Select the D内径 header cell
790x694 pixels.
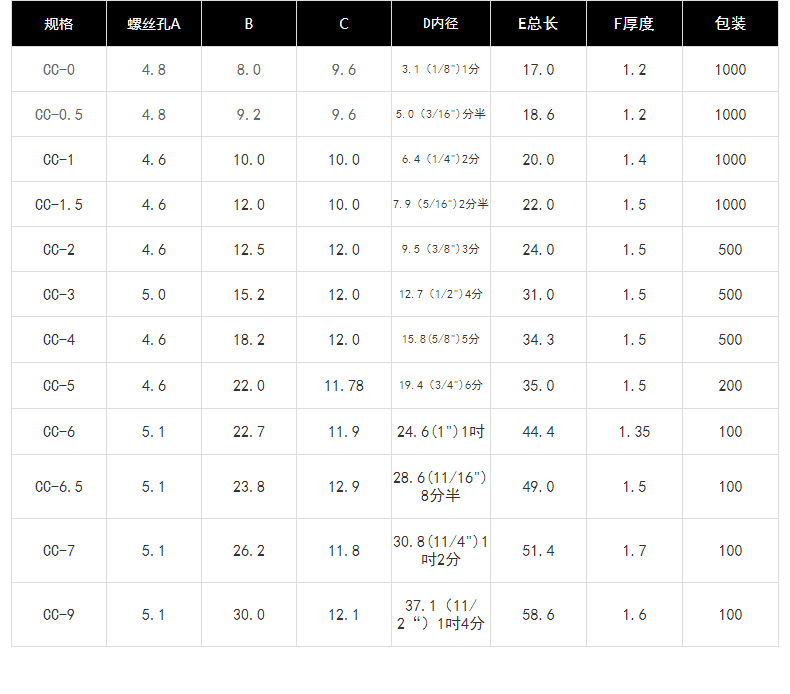point(440,24)
